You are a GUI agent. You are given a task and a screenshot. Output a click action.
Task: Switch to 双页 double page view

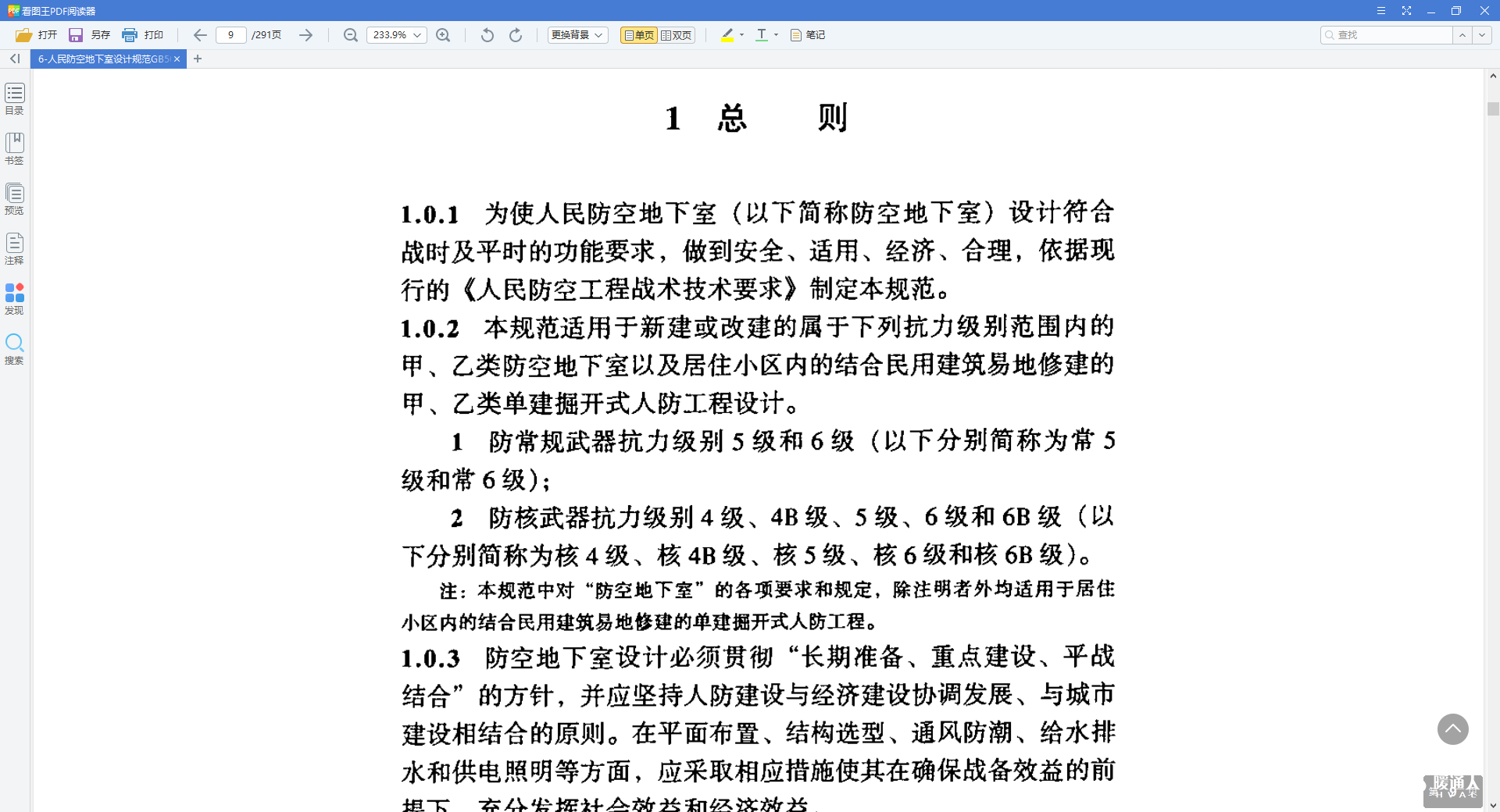pyautogui.click(x=676, y=35)
